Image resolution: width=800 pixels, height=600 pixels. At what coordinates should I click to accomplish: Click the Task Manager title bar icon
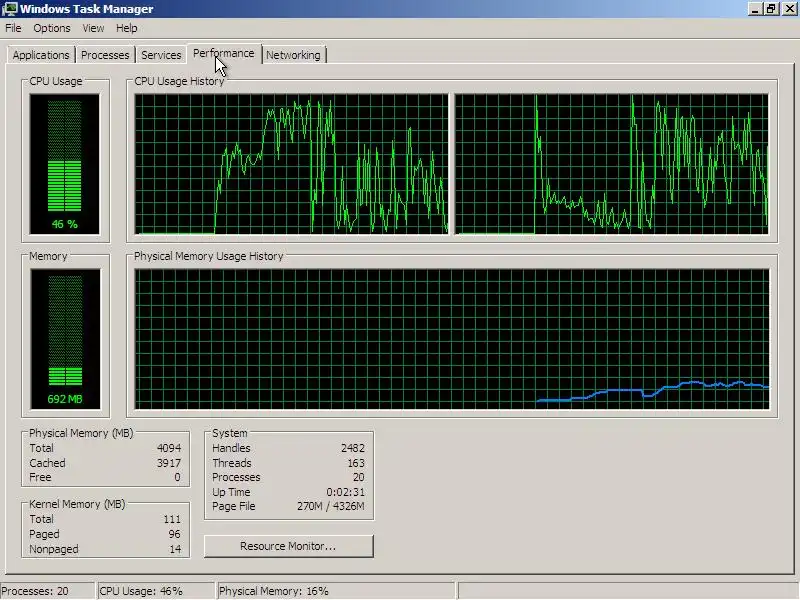[x=10, y=9]
